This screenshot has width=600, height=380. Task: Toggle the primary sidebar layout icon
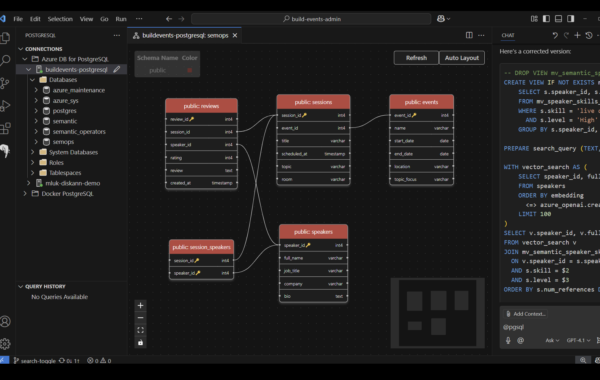[x=546, y=19]
